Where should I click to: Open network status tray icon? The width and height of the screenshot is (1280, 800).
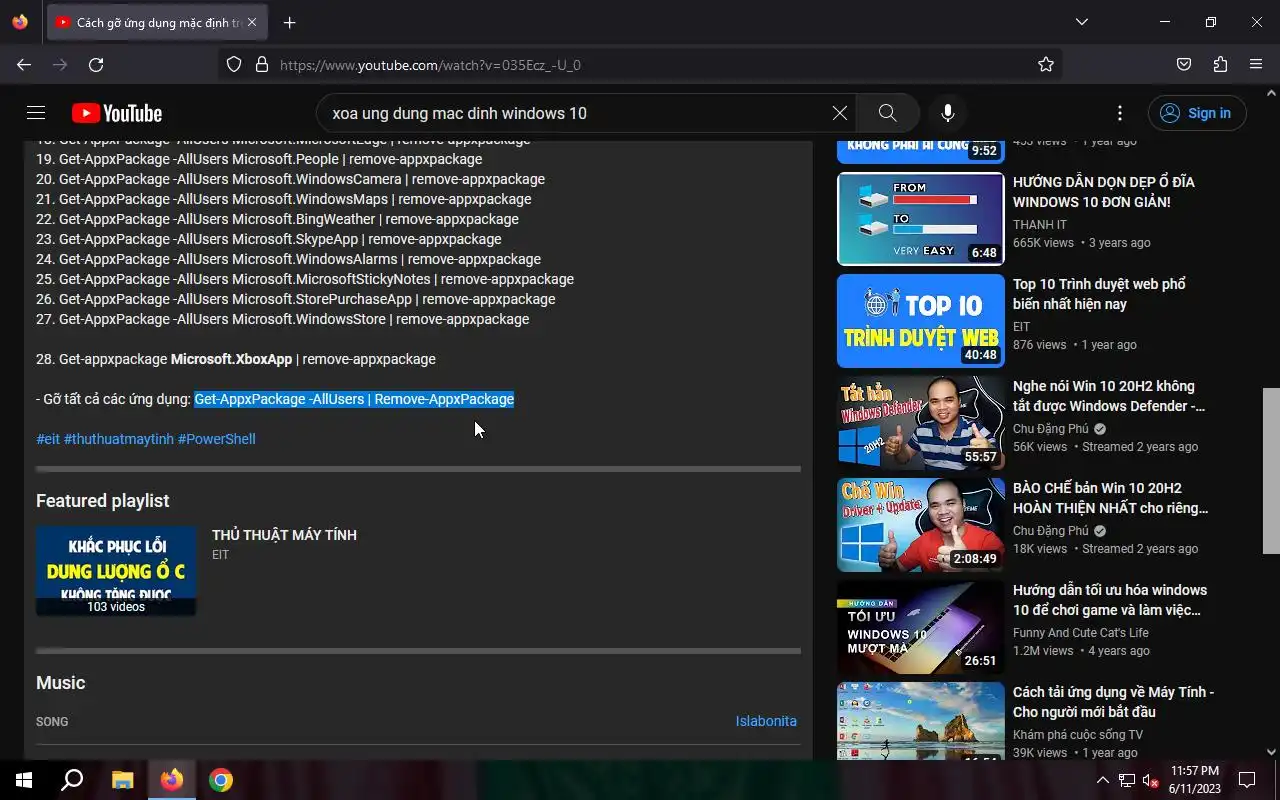coord(1127,780)
